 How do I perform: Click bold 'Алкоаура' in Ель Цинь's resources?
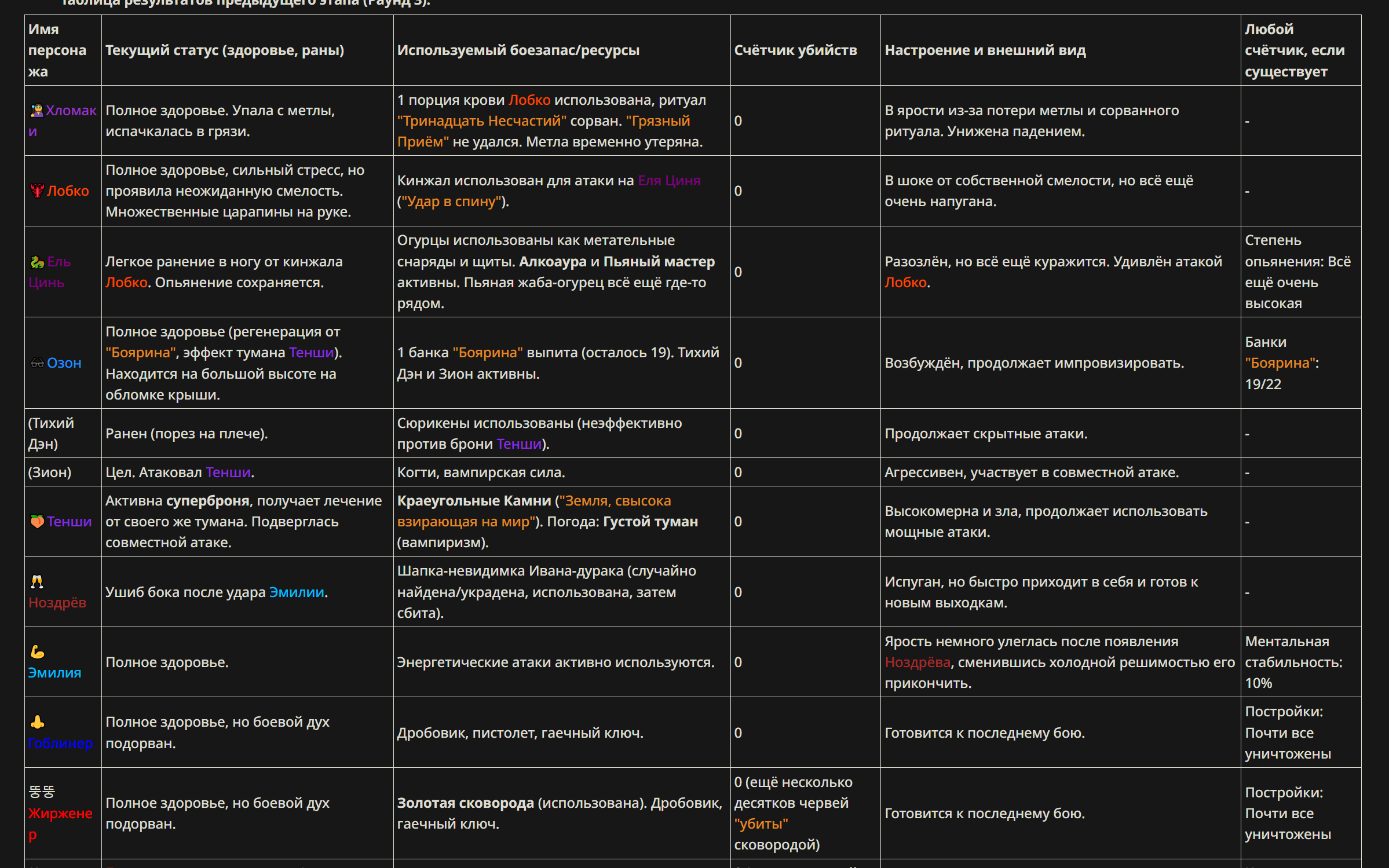coord(553,262)
